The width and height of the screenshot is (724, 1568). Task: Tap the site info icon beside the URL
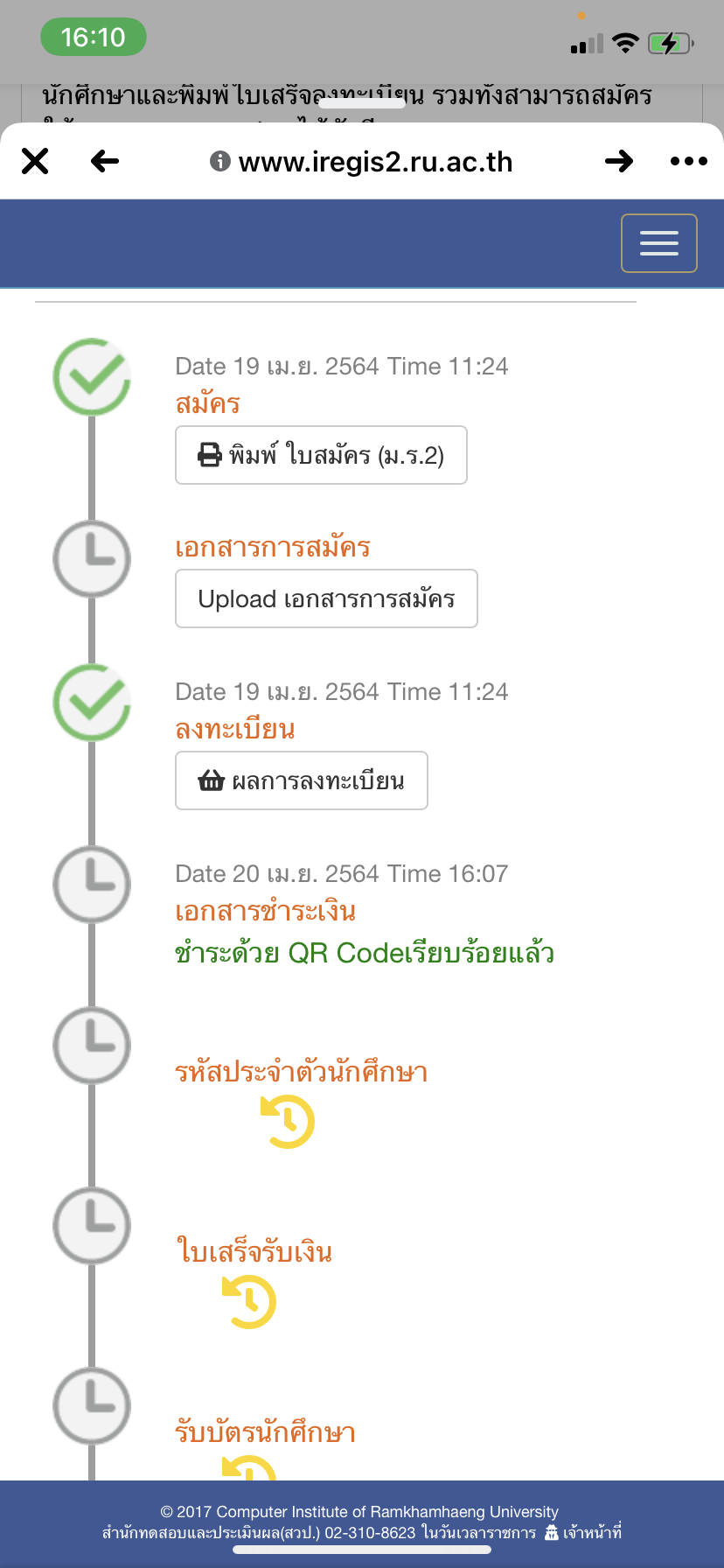(x=220, y=161)
